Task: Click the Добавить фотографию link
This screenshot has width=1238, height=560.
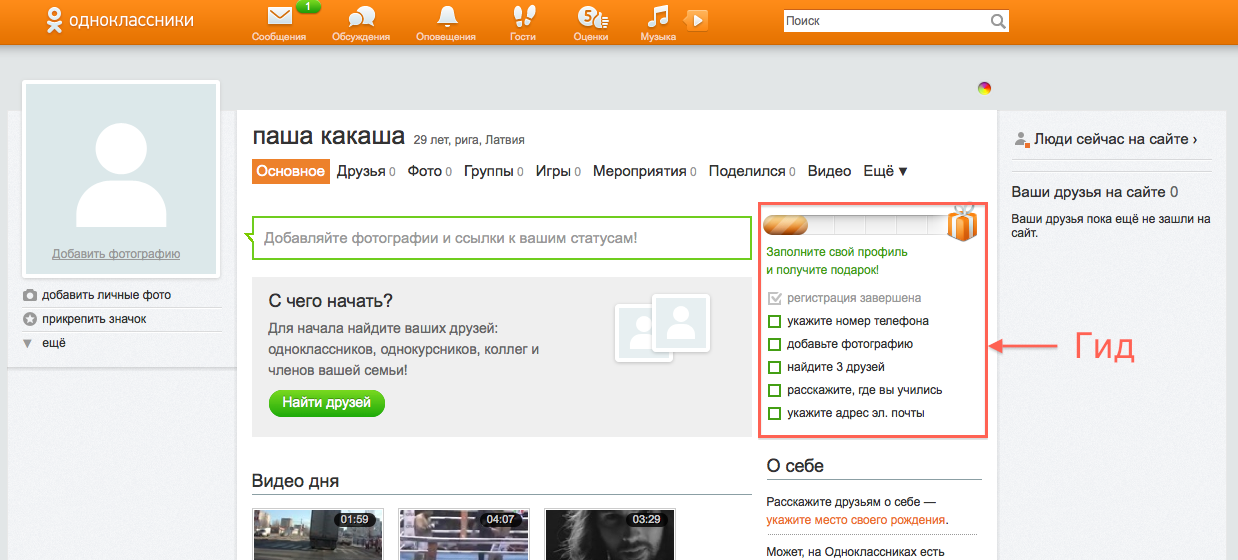Action: (x=116, y=254)
